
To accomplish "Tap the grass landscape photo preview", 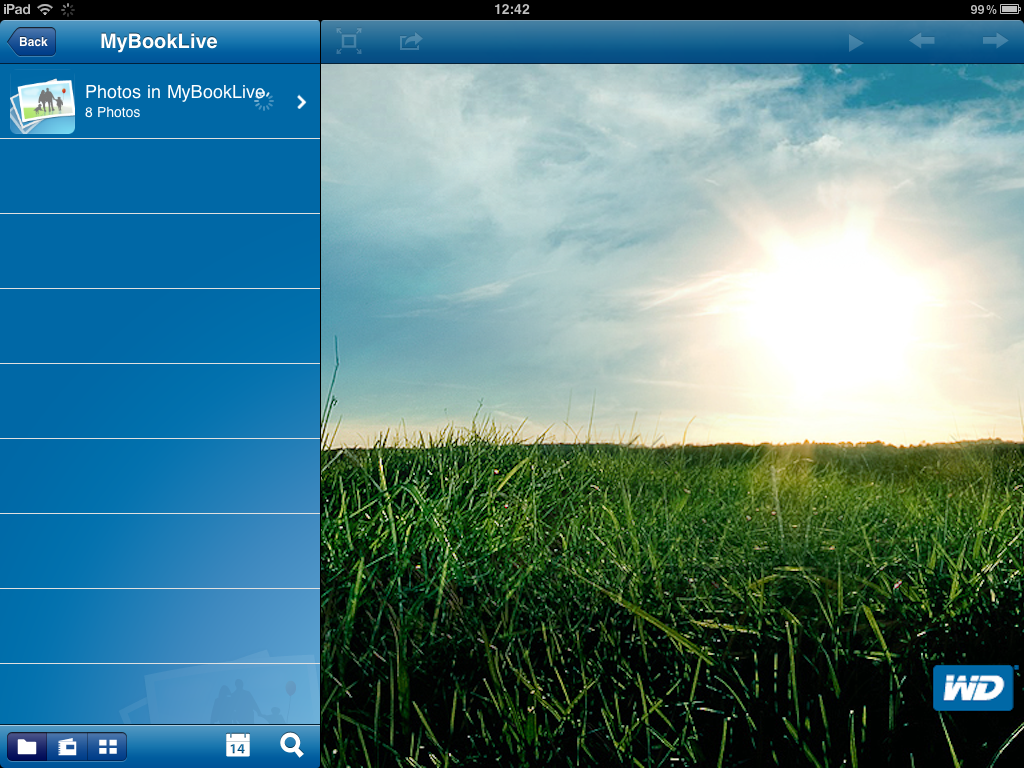I will (x=673, y=416).
